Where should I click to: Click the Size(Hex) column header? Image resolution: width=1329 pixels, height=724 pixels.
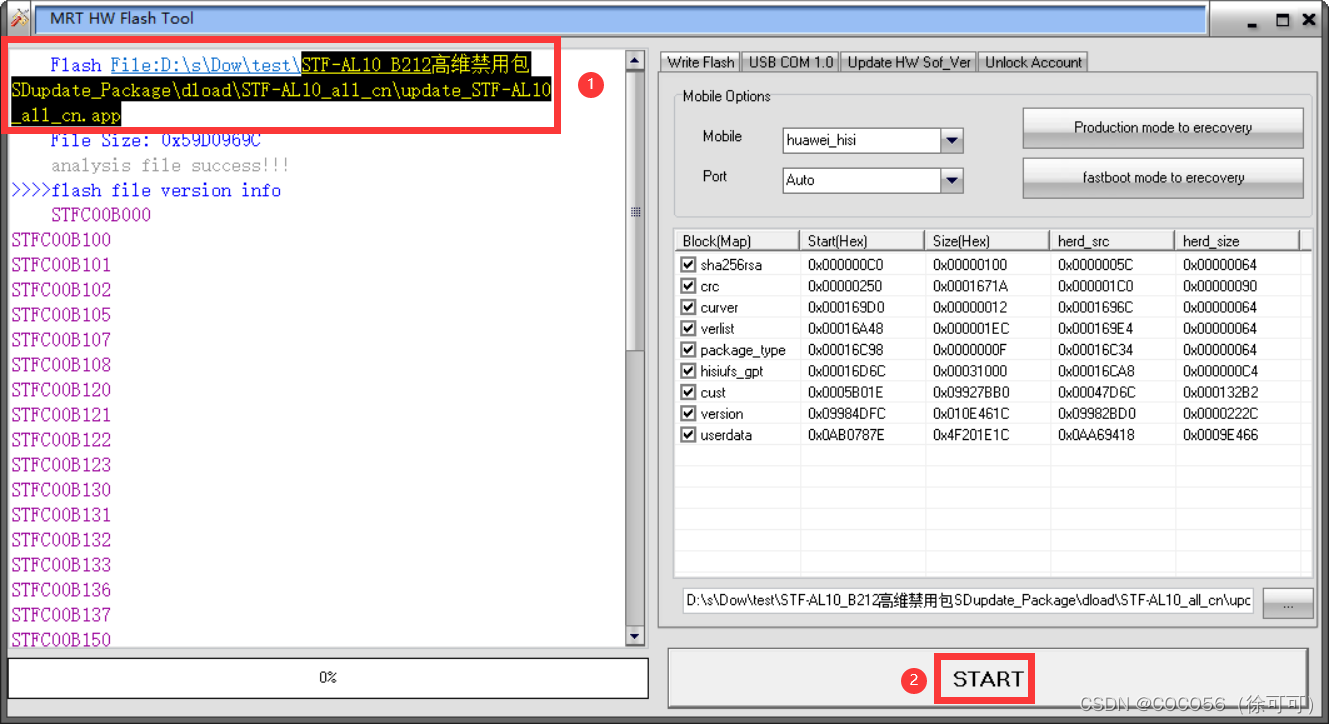(987, 241)
